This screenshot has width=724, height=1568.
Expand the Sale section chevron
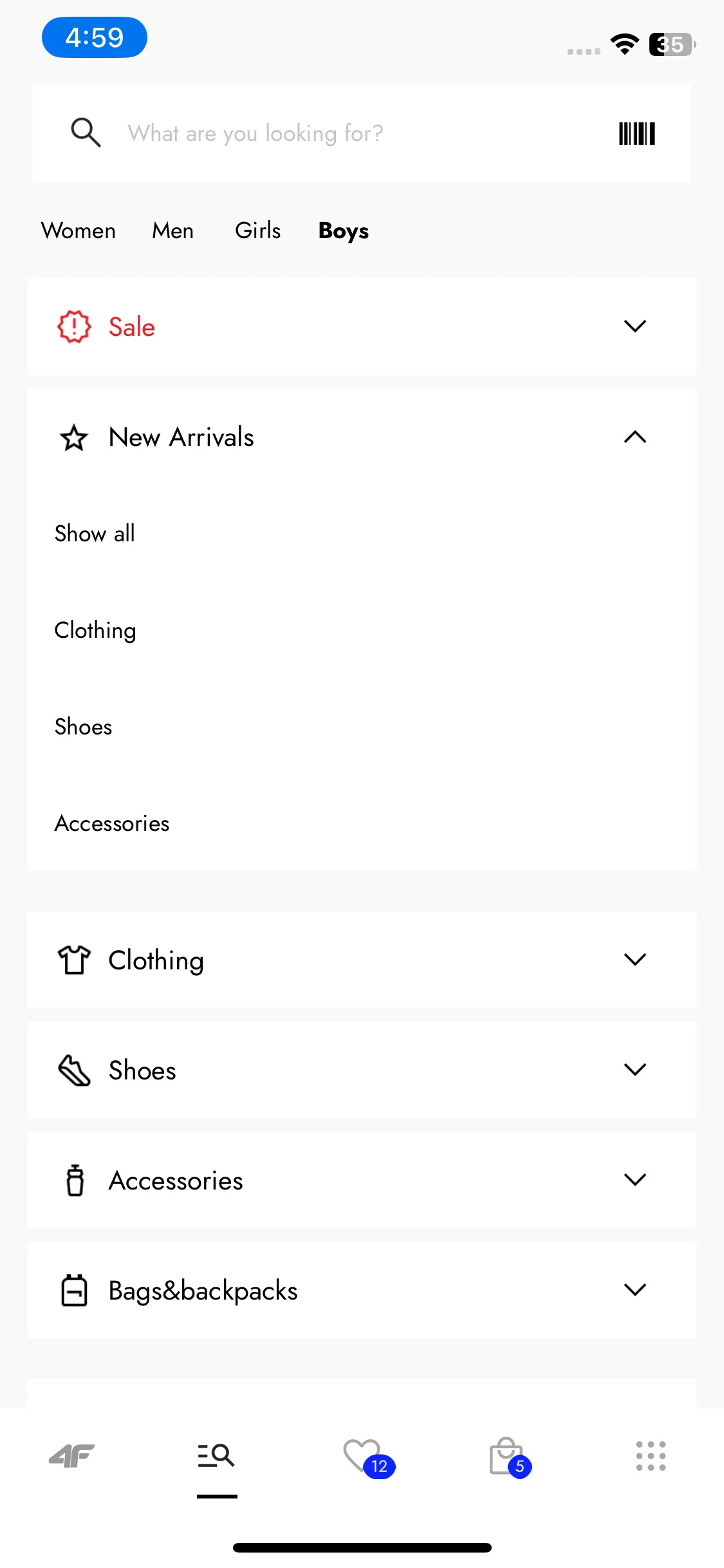click(x=635, y=326)
